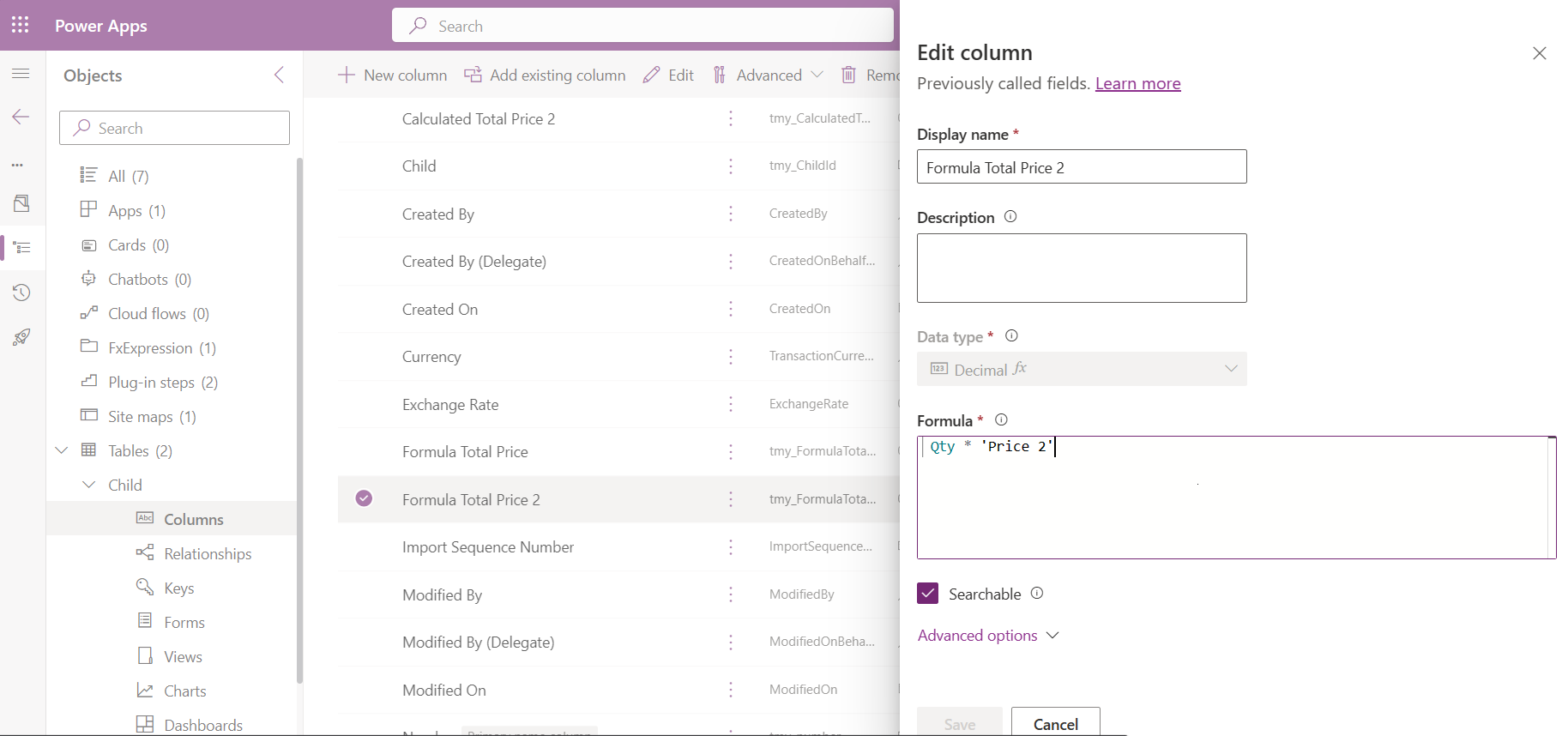Click the top Power Apps search box
The image size is (1568, 736).
click(642, 26)
